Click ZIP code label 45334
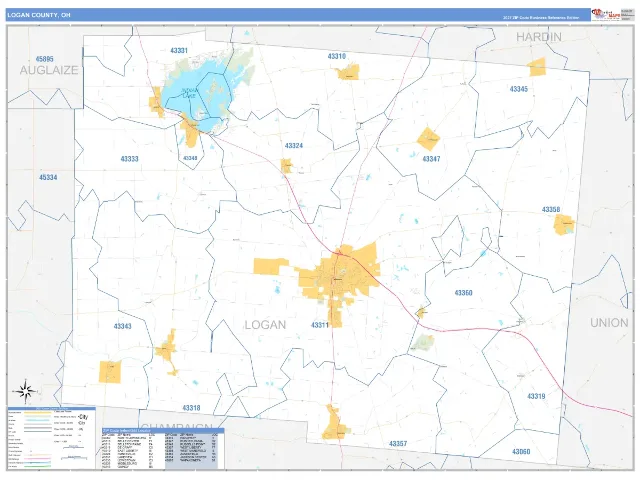Screen dimensions: 640x480 pos(48,178)
